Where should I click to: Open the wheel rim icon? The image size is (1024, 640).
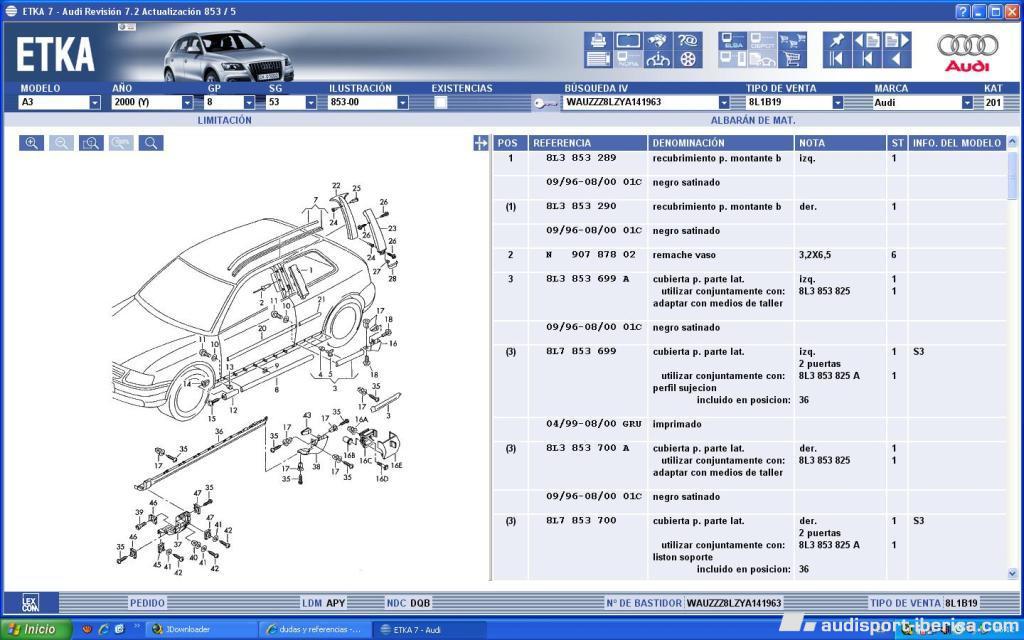point(688,59)
